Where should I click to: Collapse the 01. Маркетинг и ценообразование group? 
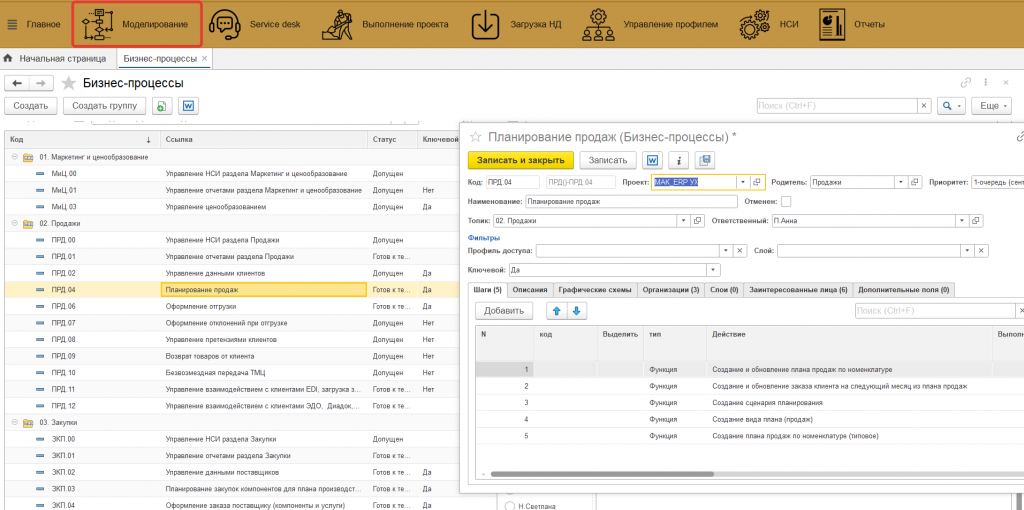click(15, 157)
